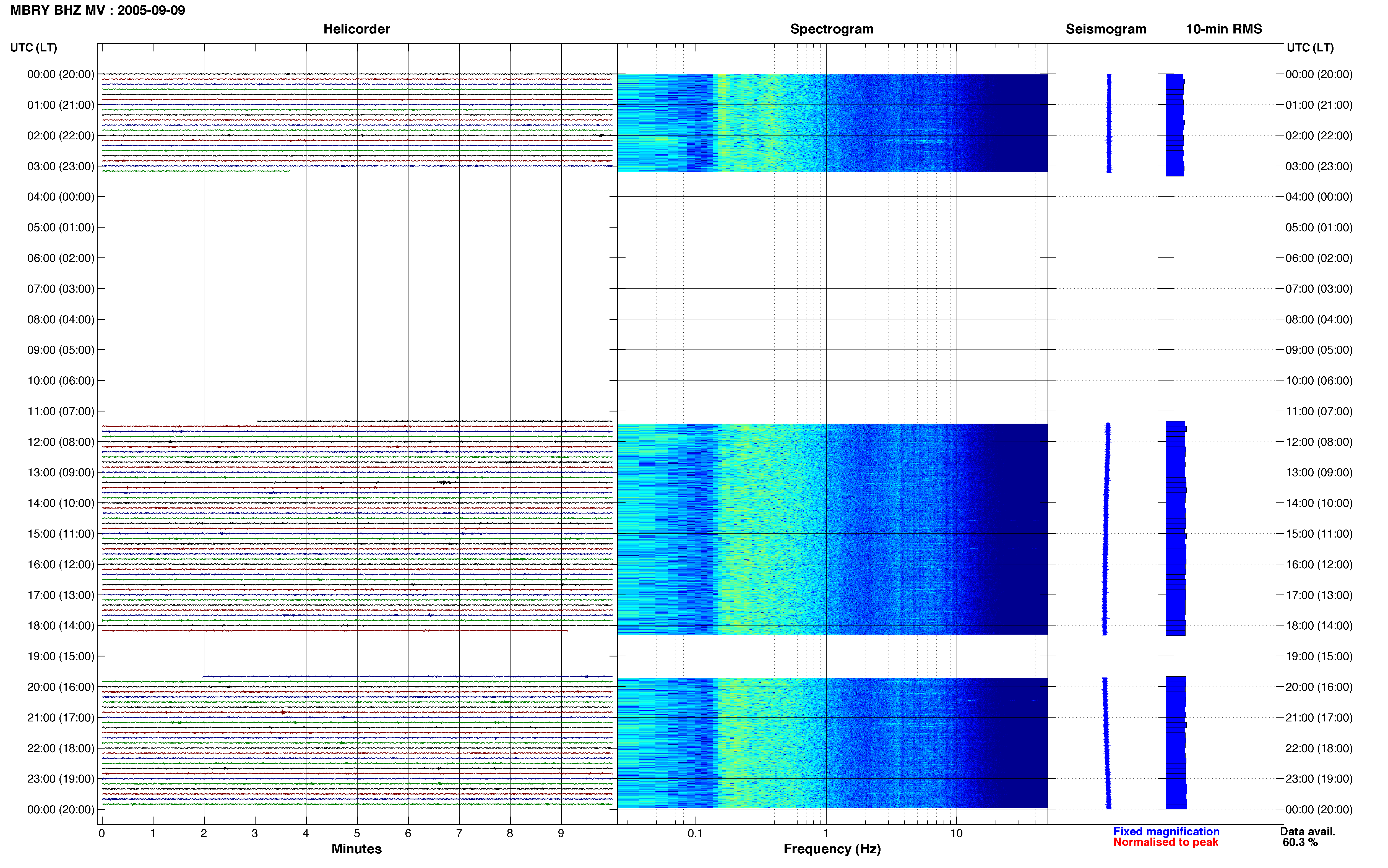Click '22:00 (18:00)' on the RMS time axis

pos(1319,749)
